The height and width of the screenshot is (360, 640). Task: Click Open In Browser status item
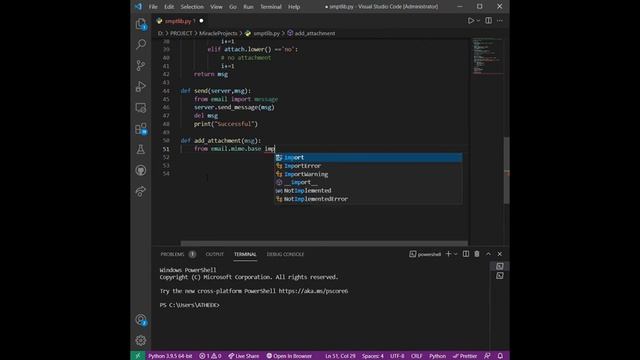pos(289,356)
